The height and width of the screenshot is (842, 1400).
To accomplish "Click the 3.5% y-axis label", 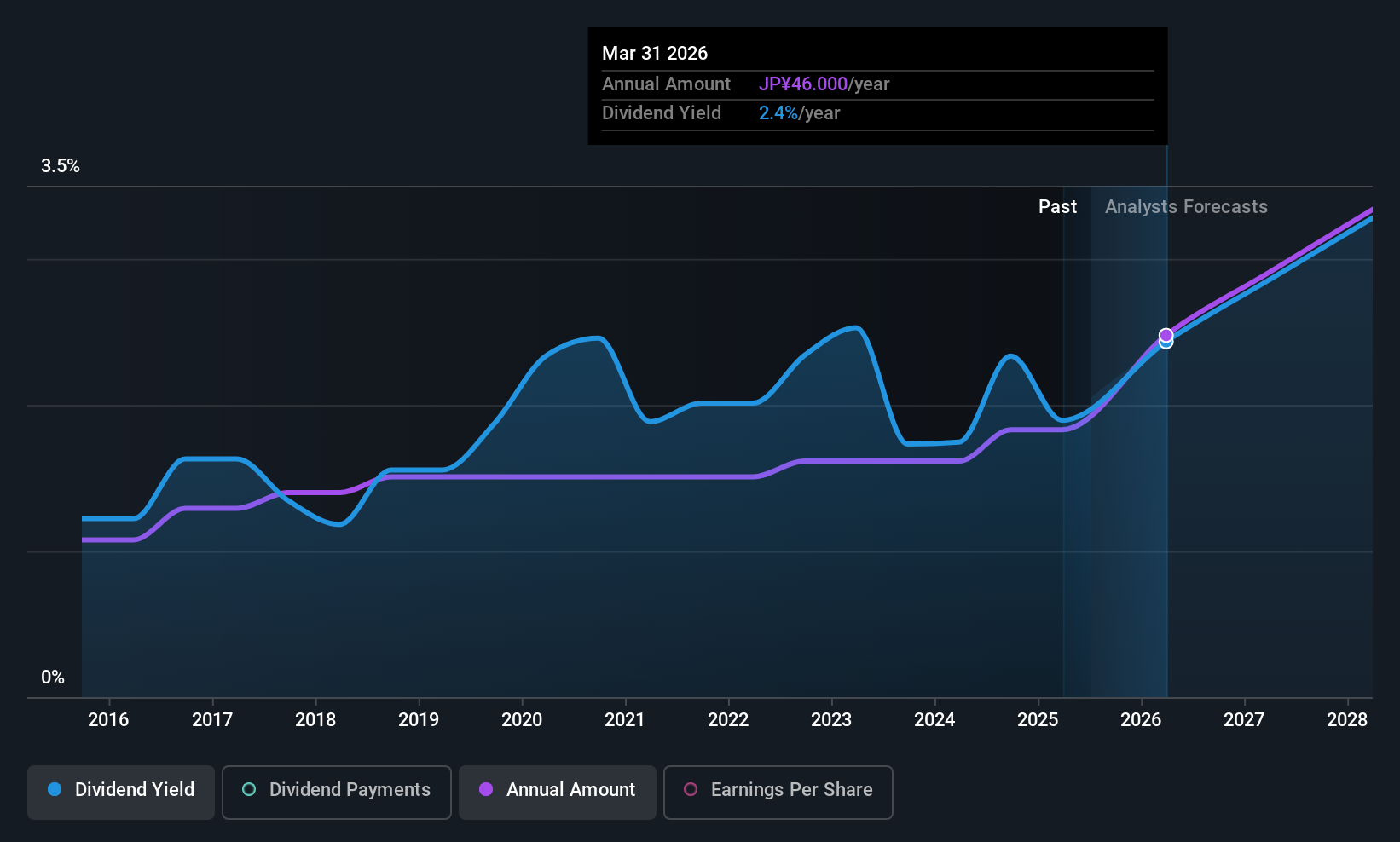I will (x=61, y=166).
